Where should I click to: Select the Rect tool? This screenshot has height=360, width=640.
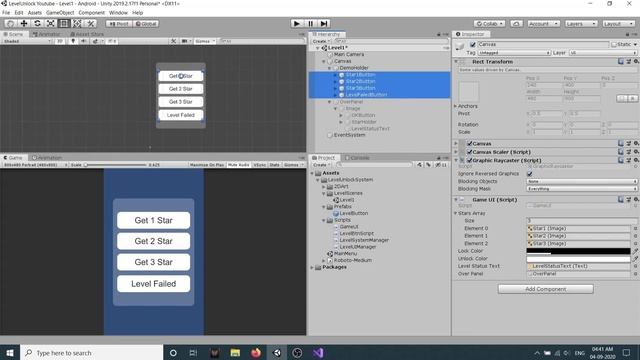pos(64,24)
